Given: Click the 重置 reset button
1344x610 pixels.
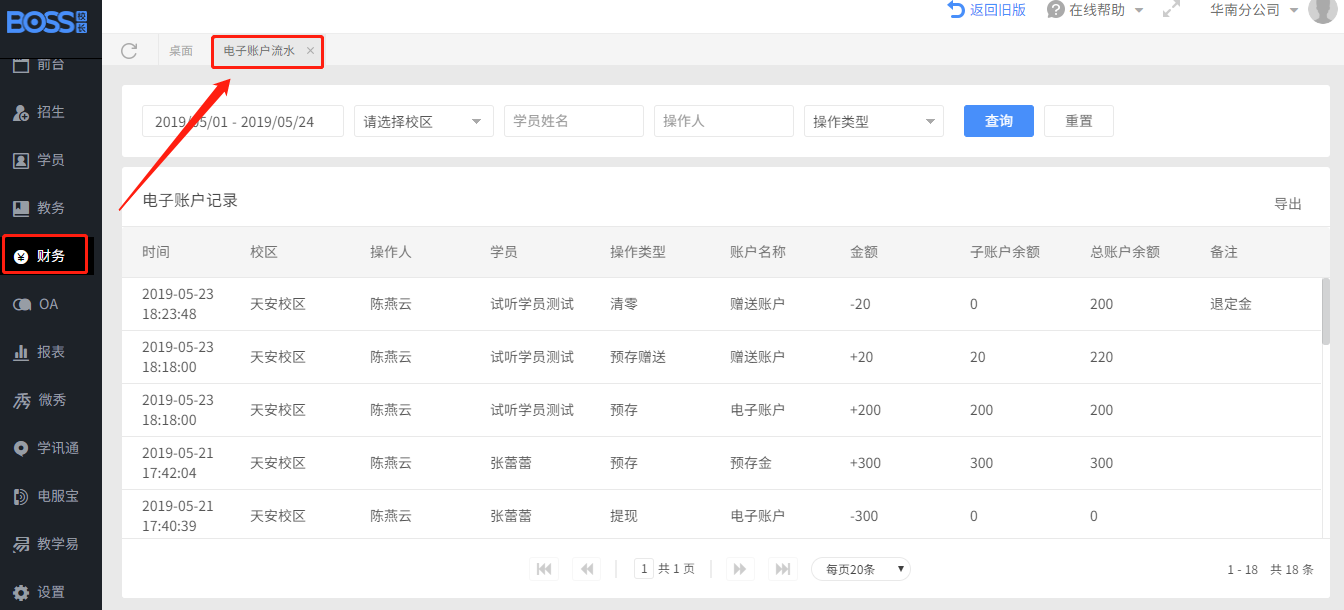Looking at the screenshot, I should (1079, 121).
